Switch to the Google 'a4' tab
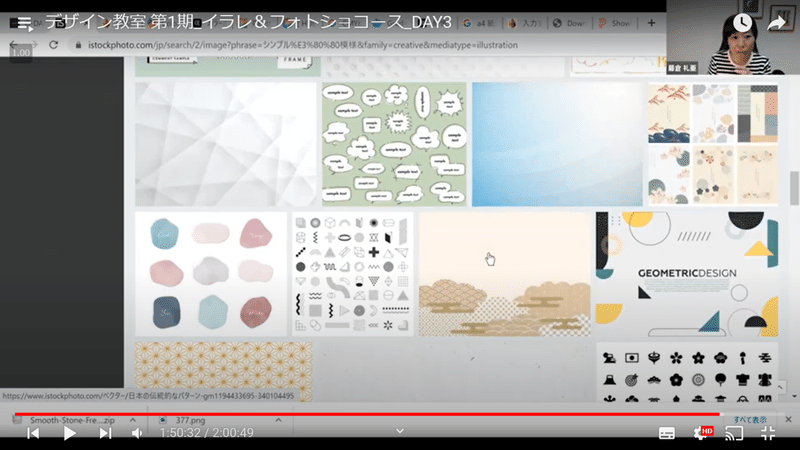This screenshot has height=450, width=800. 479,23
